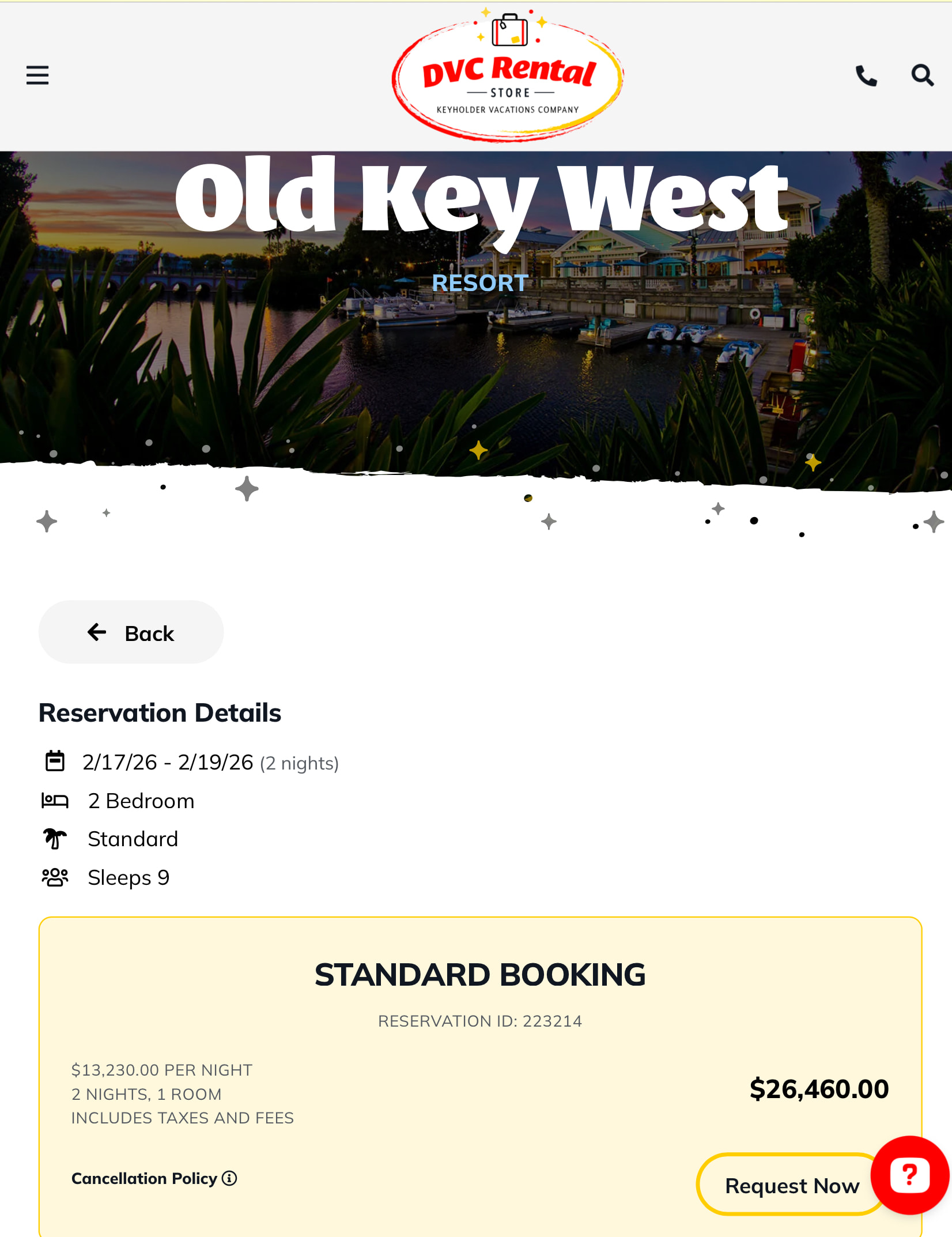
Task: Open the red help chat bubble
Action: click(909, 1175)
